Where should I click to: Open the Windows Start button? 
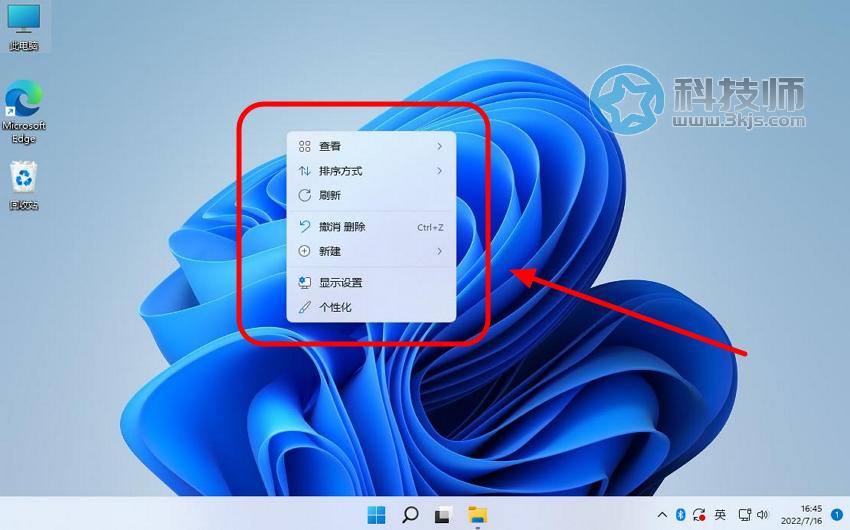click(376, 514)
